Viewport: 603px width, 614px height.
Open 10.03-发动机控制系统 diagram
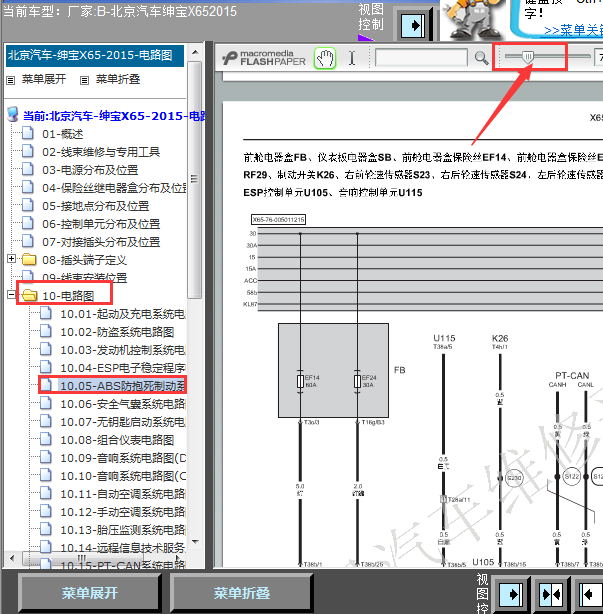click(123, 350)
